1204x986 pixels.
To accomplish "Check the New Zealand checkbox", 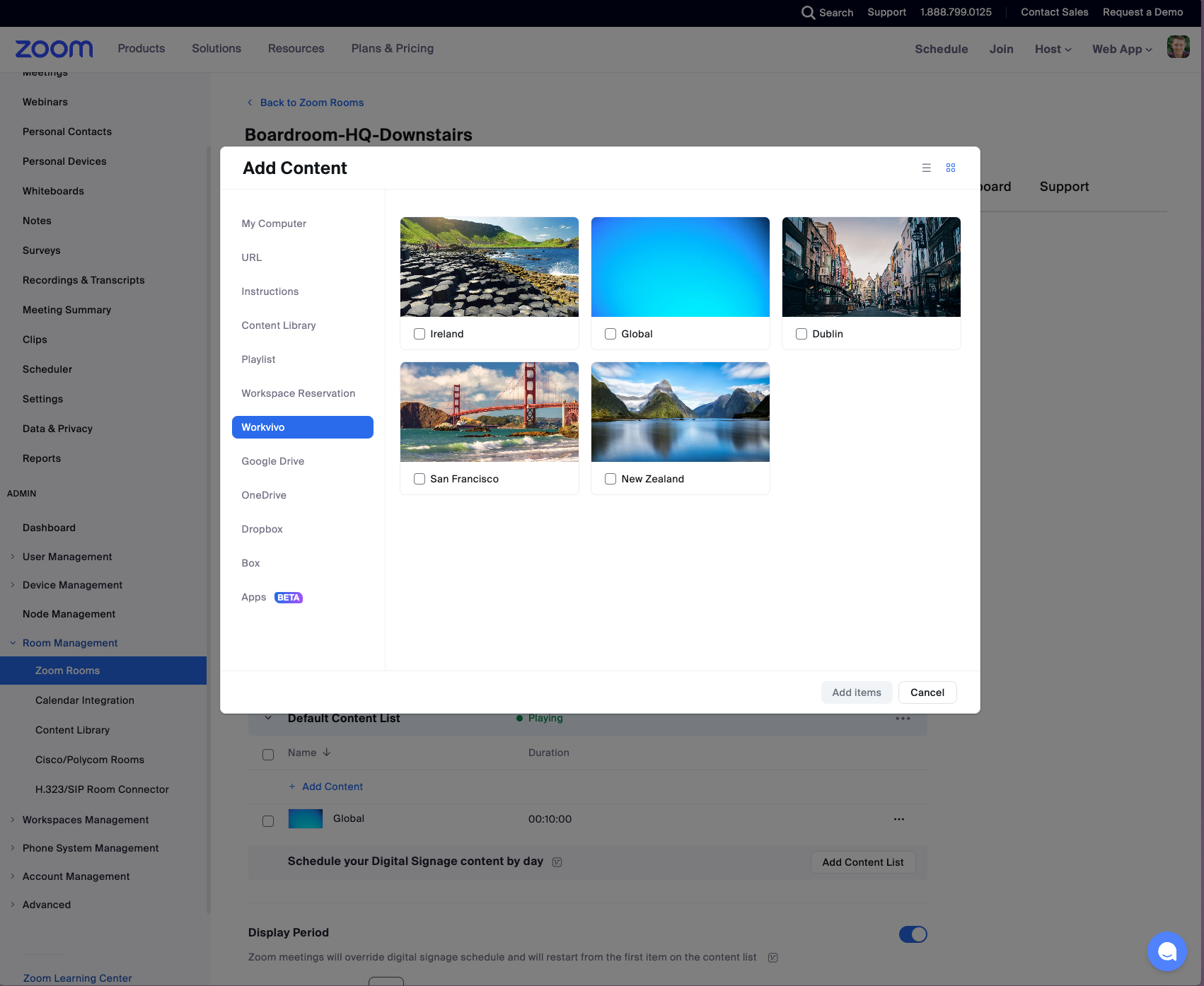I will [x=610, y=479].
